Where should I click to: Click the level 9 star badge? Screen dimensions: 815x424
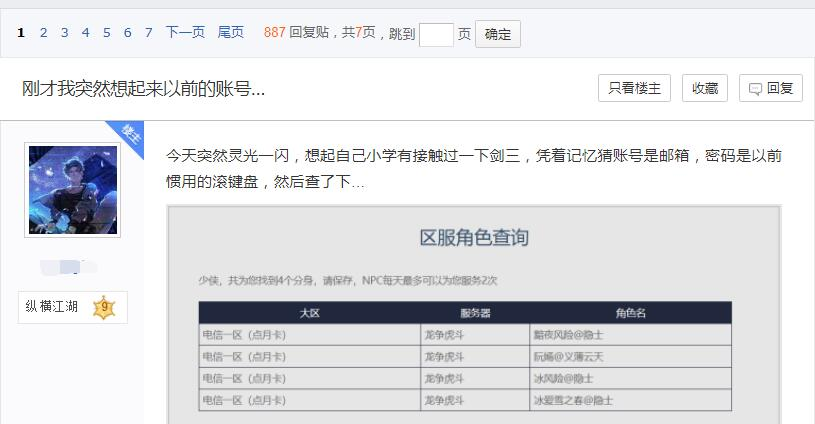point(104,308)
